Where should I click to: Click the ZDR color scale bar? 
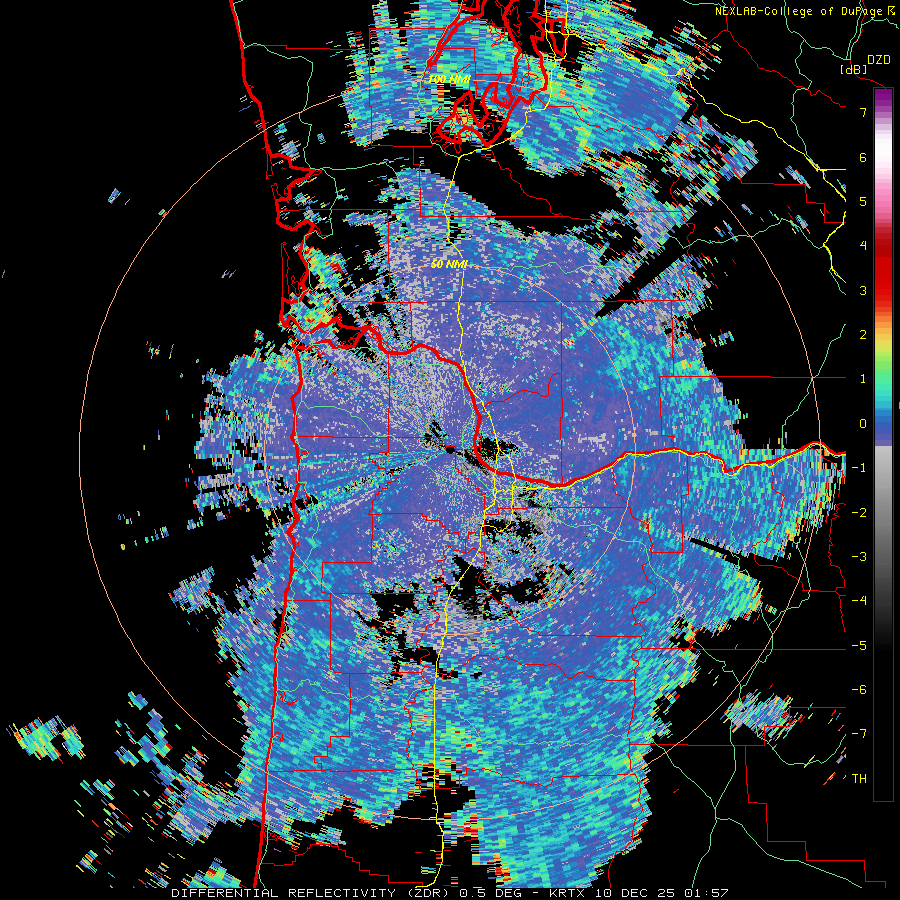pos(883,444)
